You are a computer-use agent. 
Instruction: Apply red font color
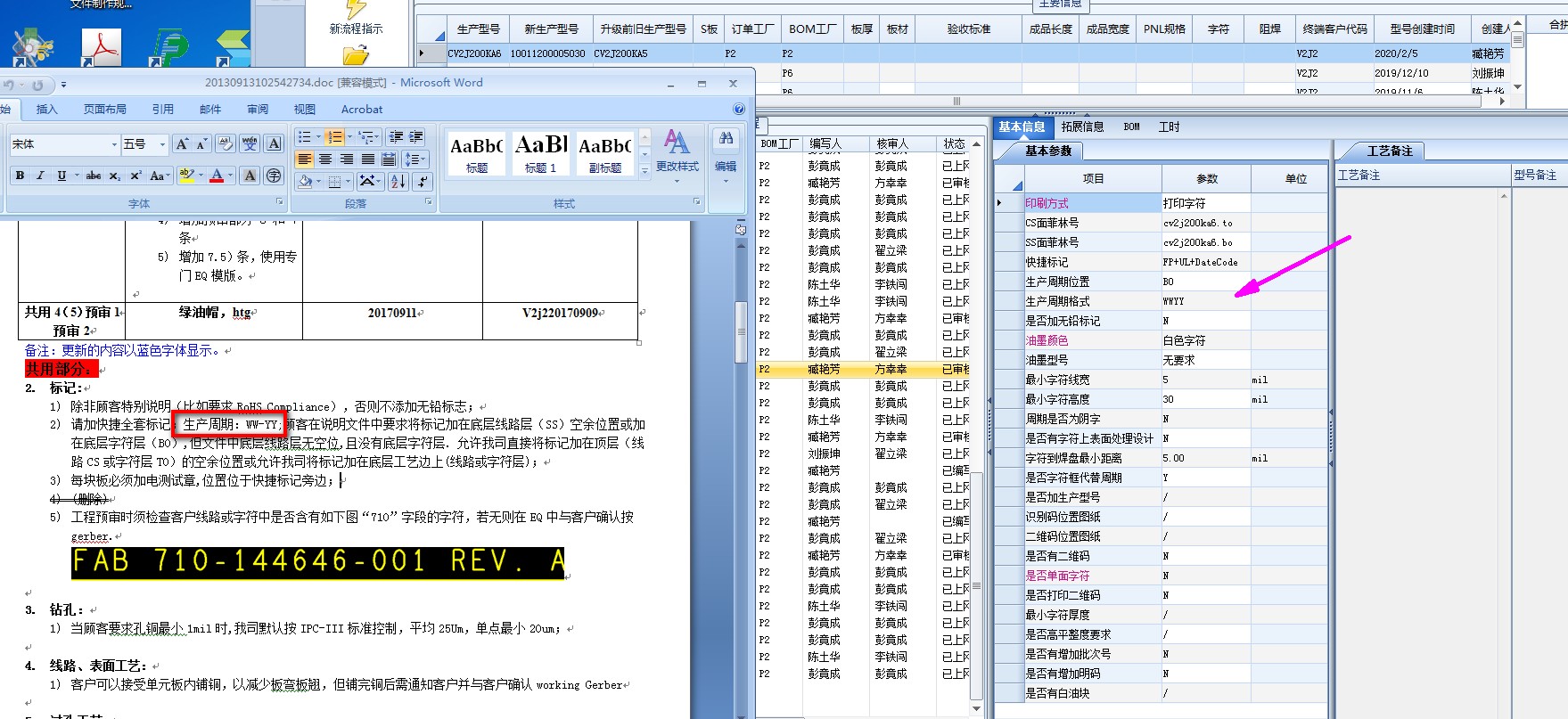pyautogui.click(x=217, y=176)
